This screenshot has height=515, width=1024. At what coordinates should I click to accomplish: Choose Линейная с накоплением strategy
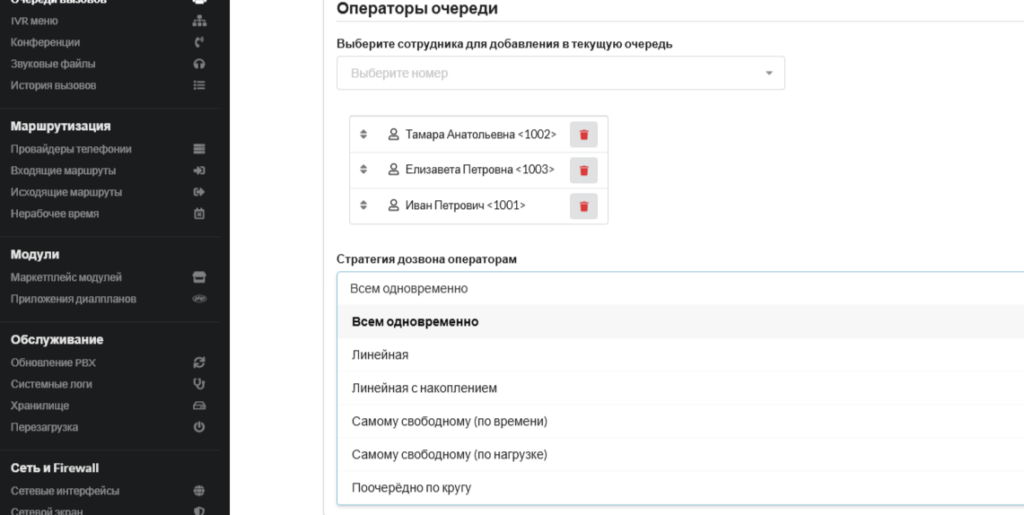tap(680, 388)
